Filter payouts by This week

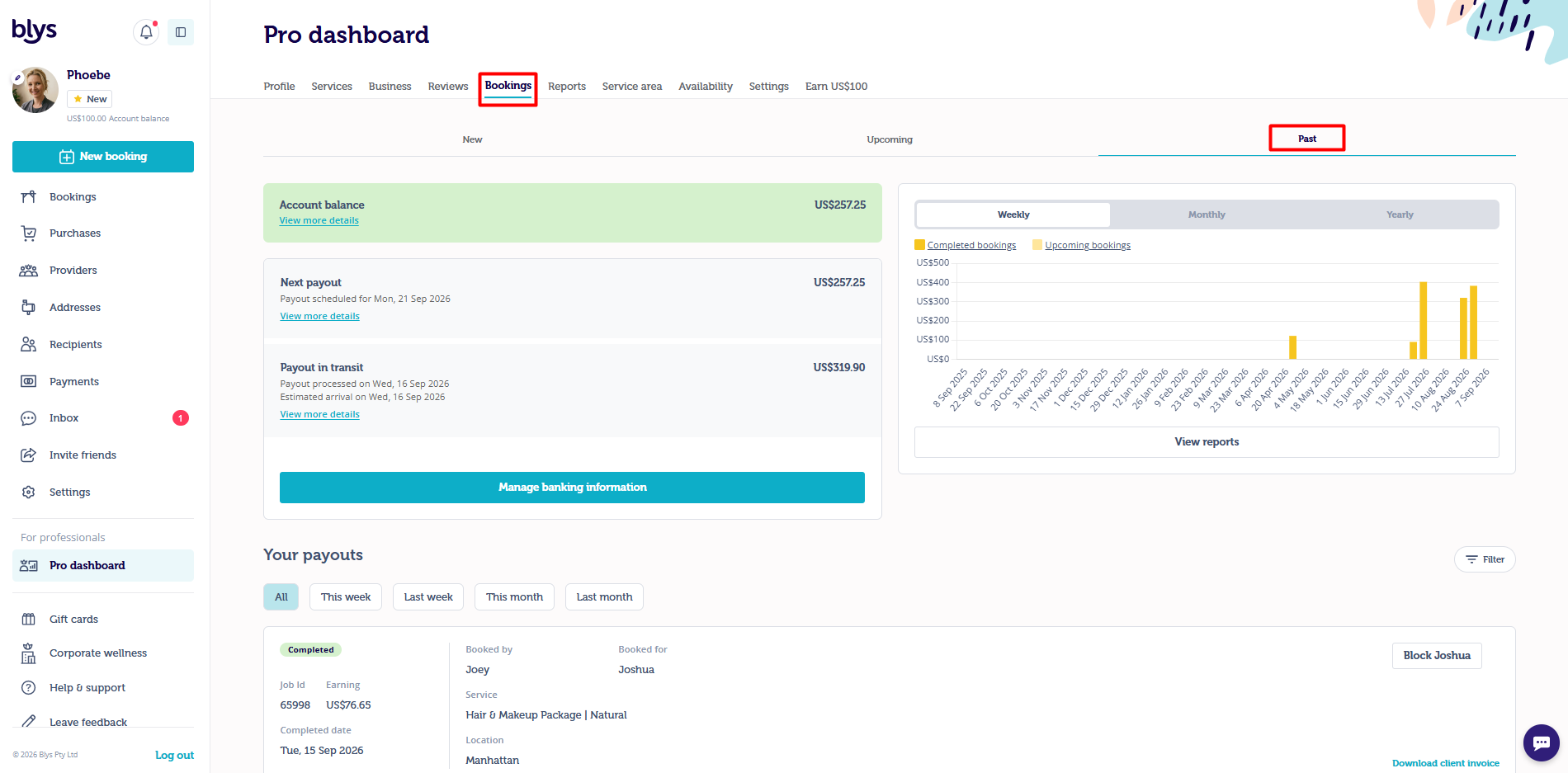(x=346, y=597)
